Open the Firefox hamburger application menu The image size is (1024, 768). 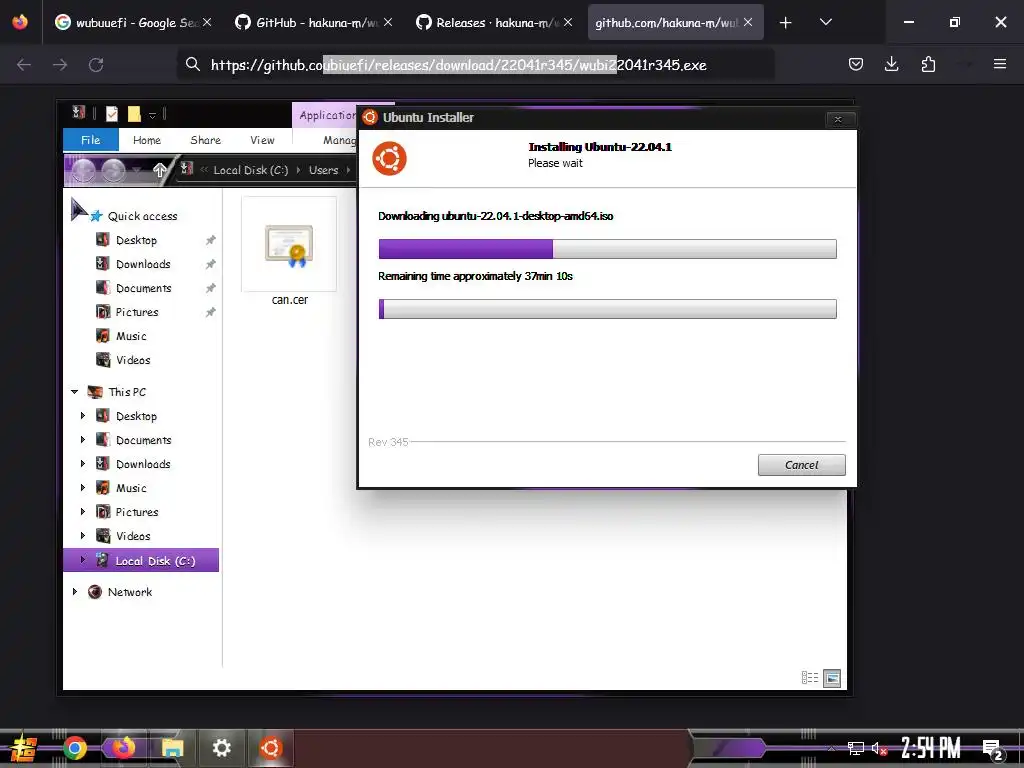[x=999, y=64]
